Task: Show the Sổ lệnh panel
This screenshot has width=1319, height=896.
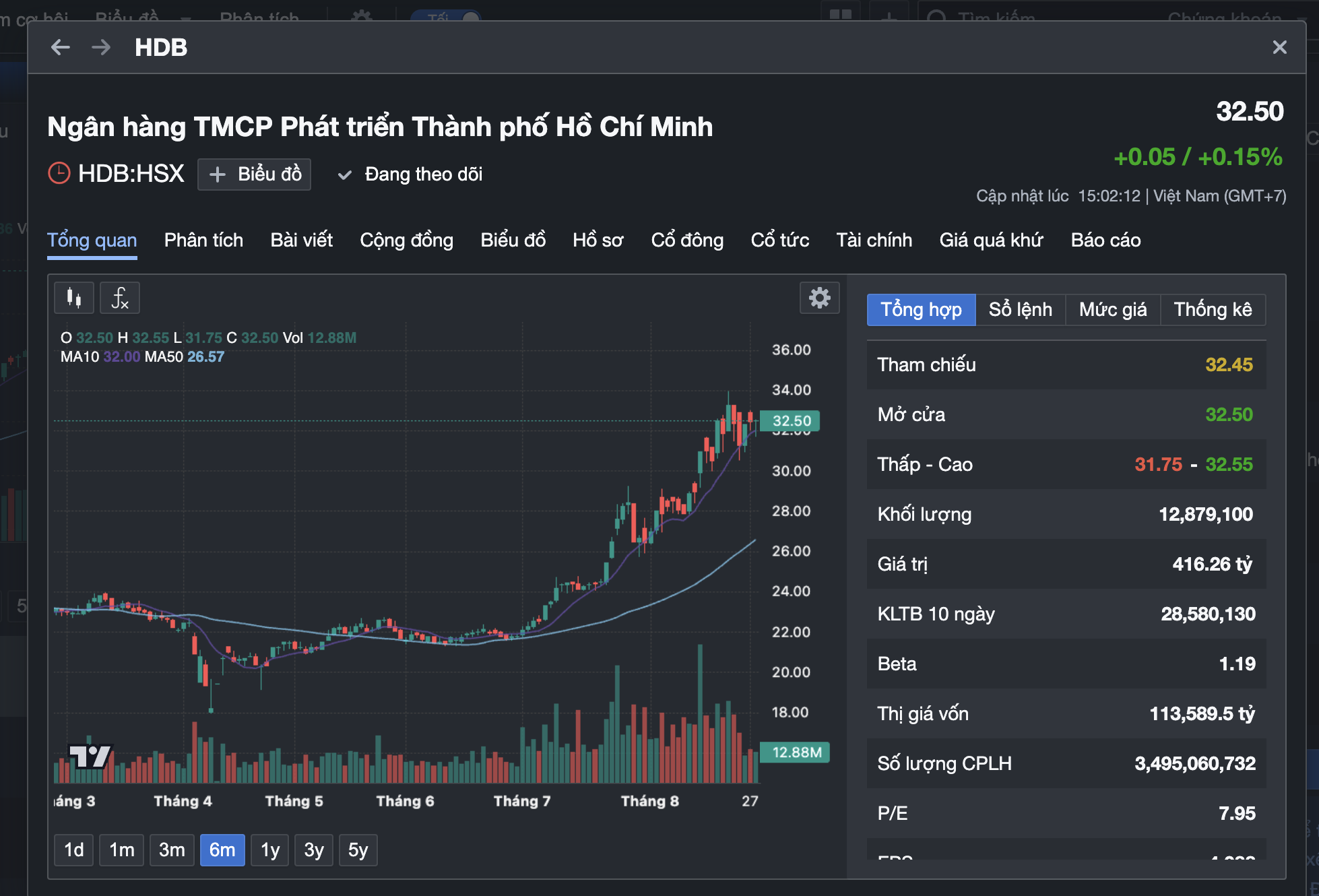Action: point(1020,310)
